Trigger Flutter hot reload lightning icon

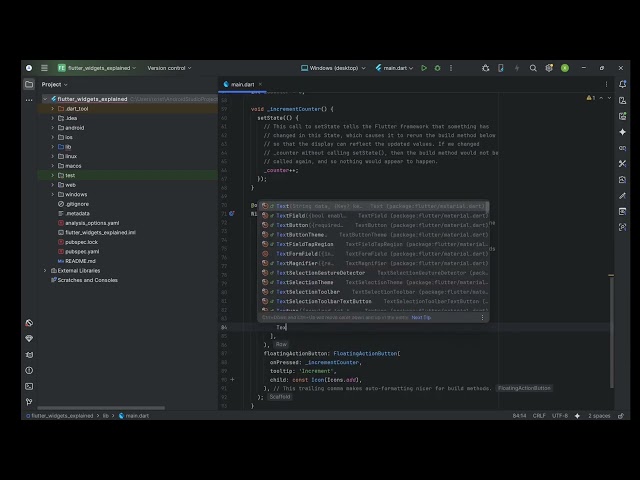517,68
